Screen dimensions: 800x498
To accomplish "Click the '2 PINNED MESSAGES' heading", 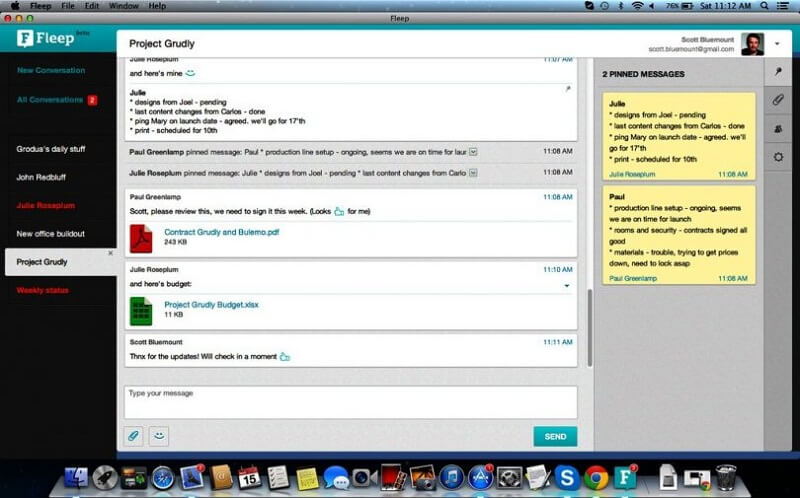I will tap(643, 74).
